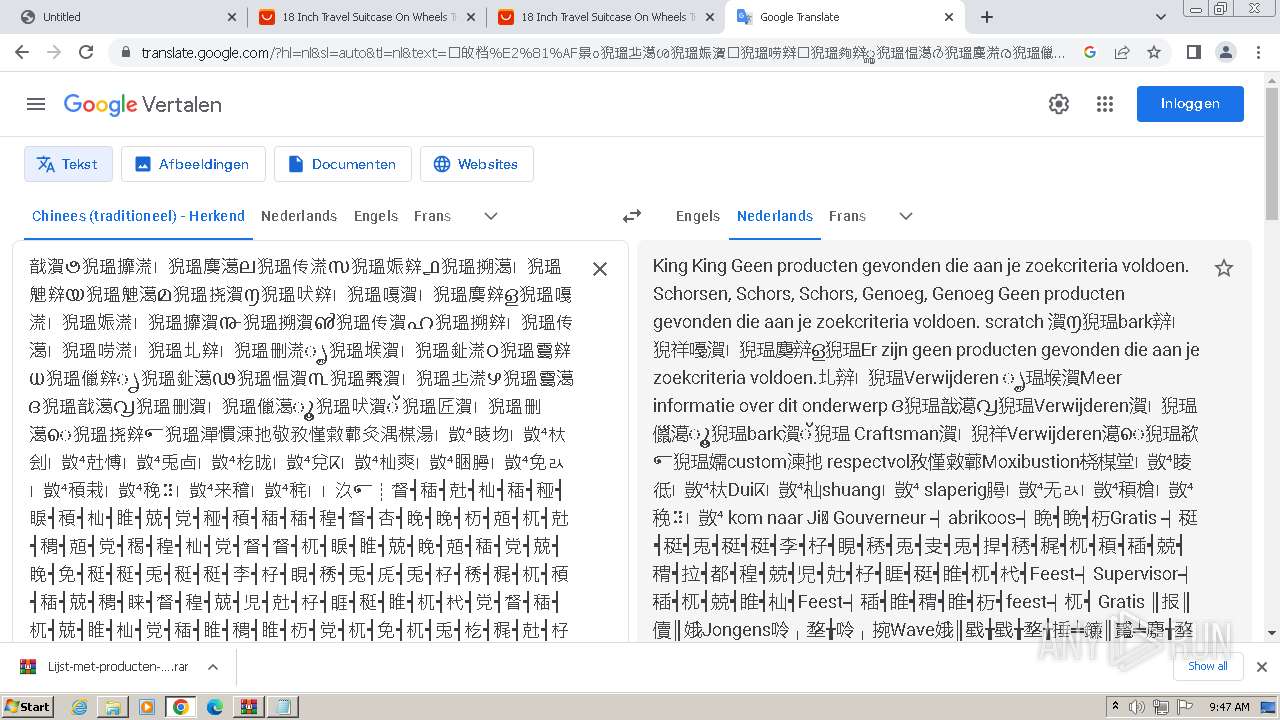Select Chinees (traditioneel) - Herkend source language
This screenshot has width=1280, height=720.
[x=138, y=216]
